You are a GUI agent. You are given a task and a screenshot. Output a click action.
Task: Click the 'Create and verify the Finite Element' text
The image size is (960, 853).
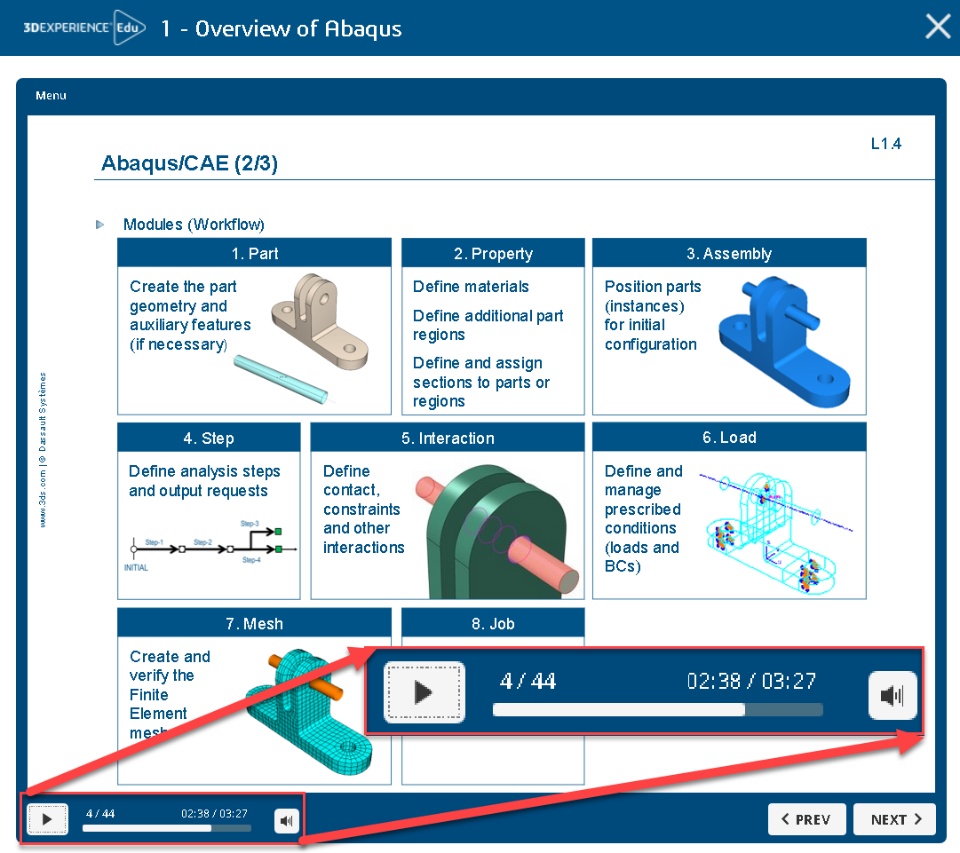(170, 694)
